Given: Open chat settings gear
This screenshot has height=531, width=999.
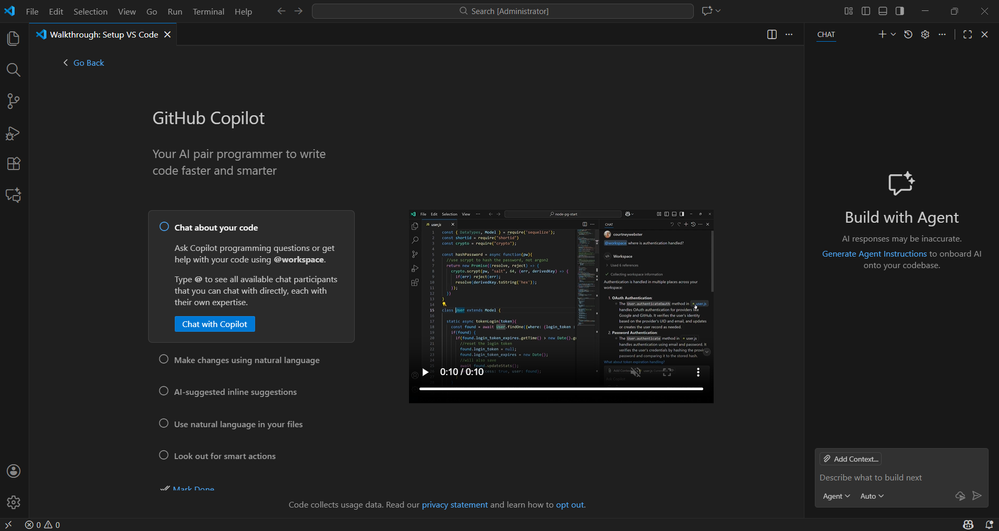Looking at the screenshot, I should [x=925, y=34].
